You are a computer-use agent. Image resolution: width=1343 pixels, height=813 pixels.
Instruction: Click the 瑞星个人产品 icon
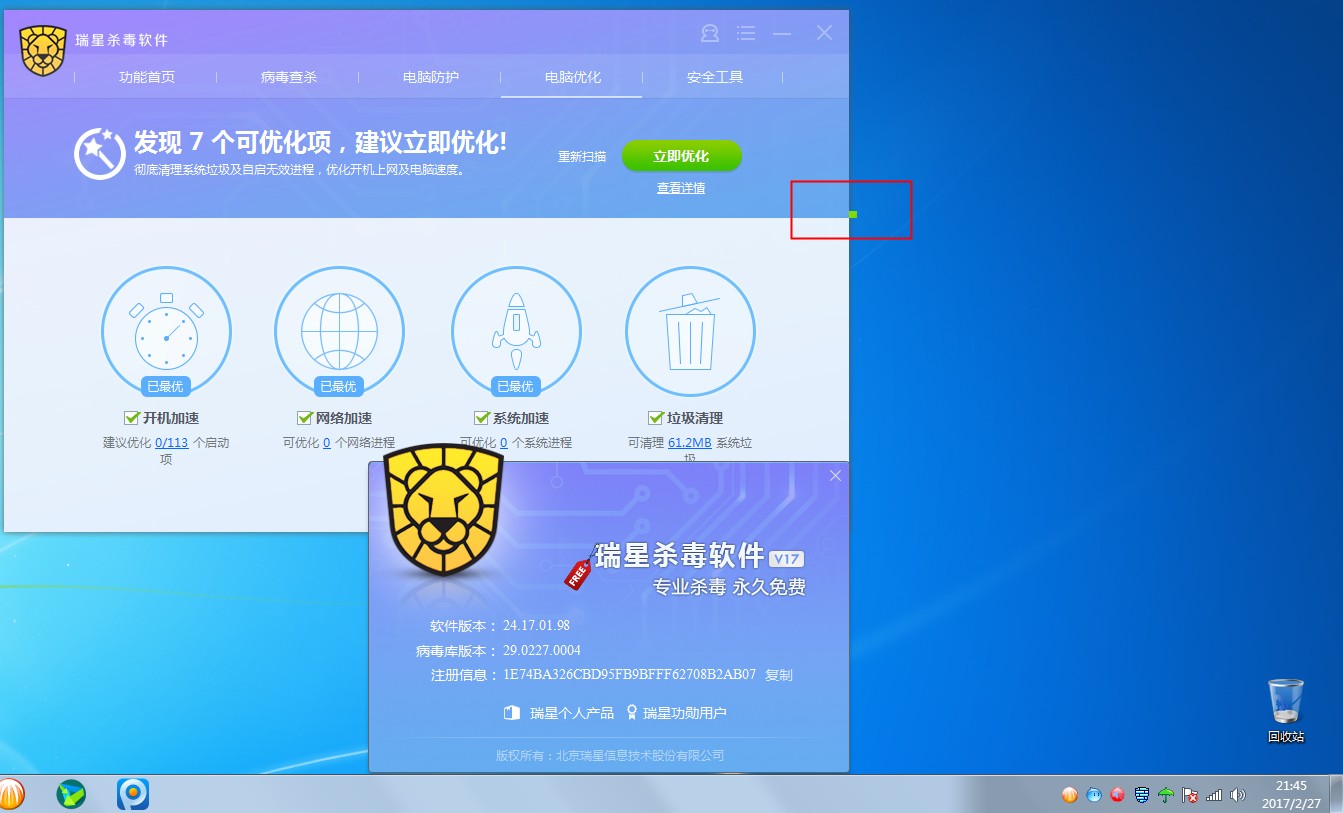(511, 713)
